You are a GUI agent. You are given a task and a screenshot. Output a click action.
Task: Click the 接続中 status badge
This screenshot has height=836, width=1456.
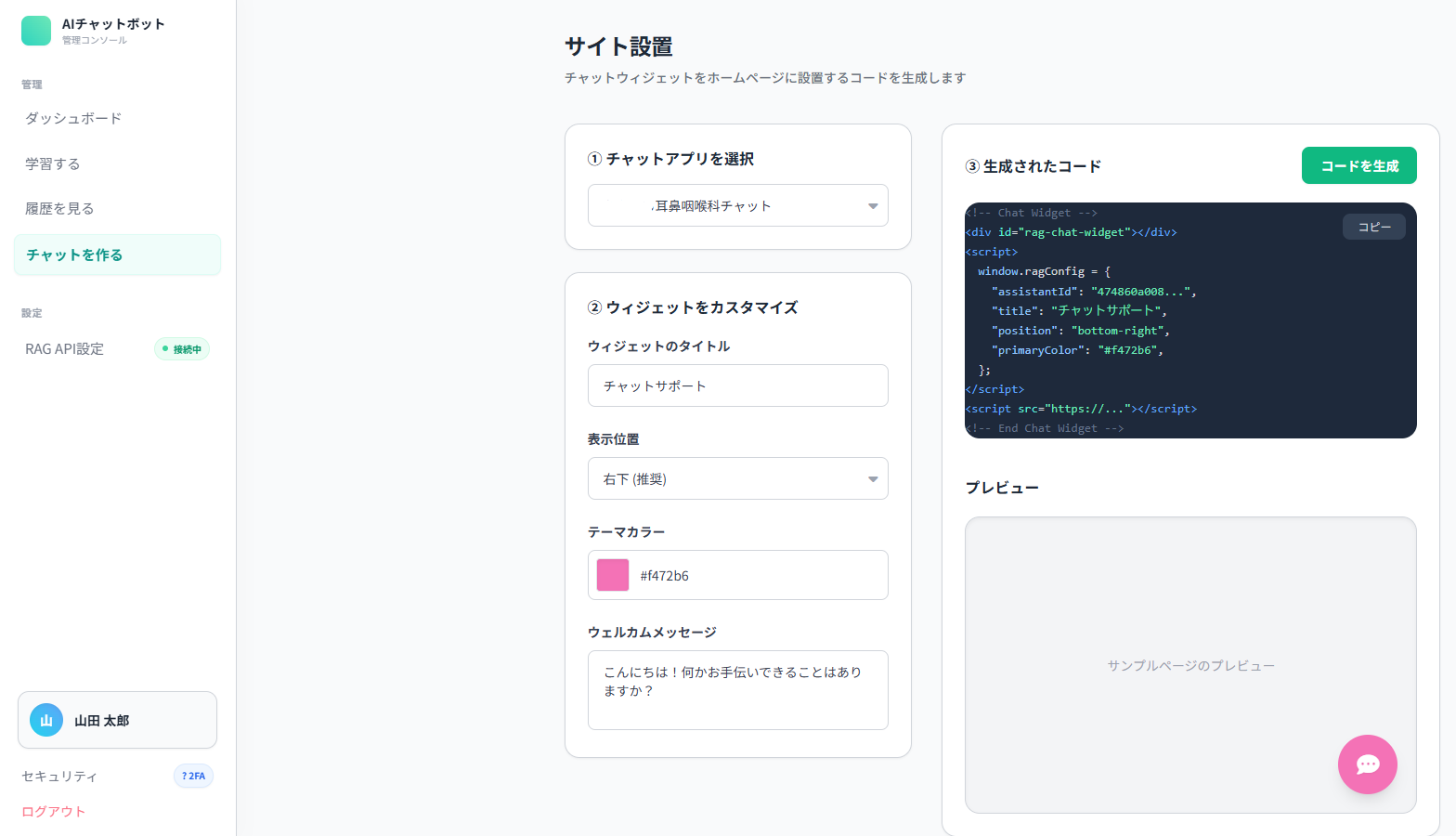182,349
